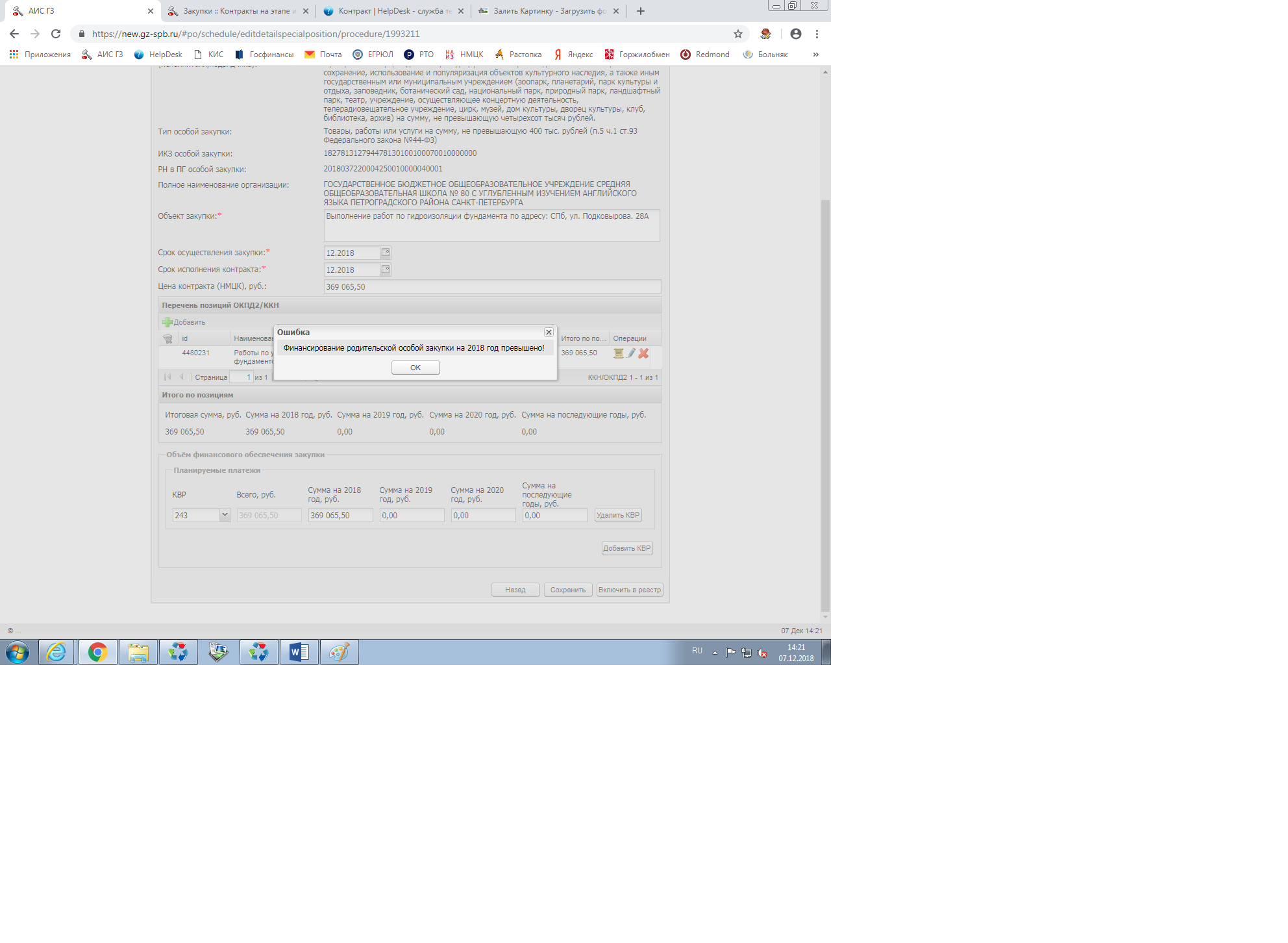Open the HelpDesk bookmark
The height and width of the screenshot is (943, 1288).
[158, 55]
